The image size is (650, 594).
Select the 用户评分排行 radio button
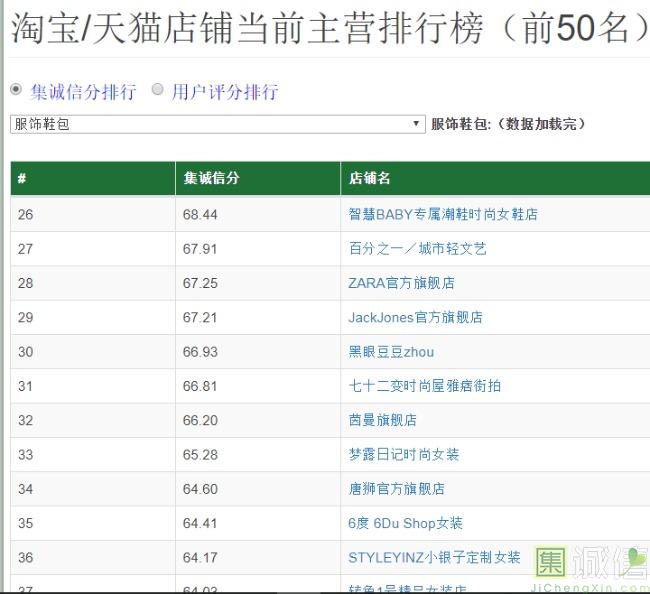tap(157, 90)
